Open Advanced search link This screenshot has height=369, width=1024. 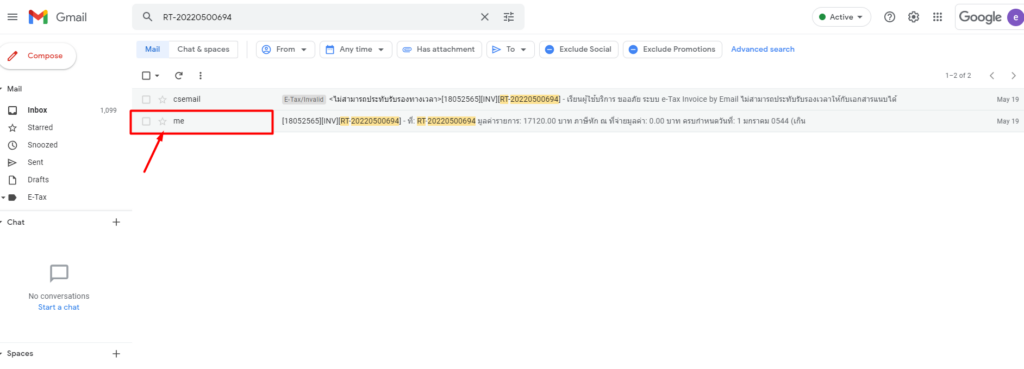coord(763,49)
